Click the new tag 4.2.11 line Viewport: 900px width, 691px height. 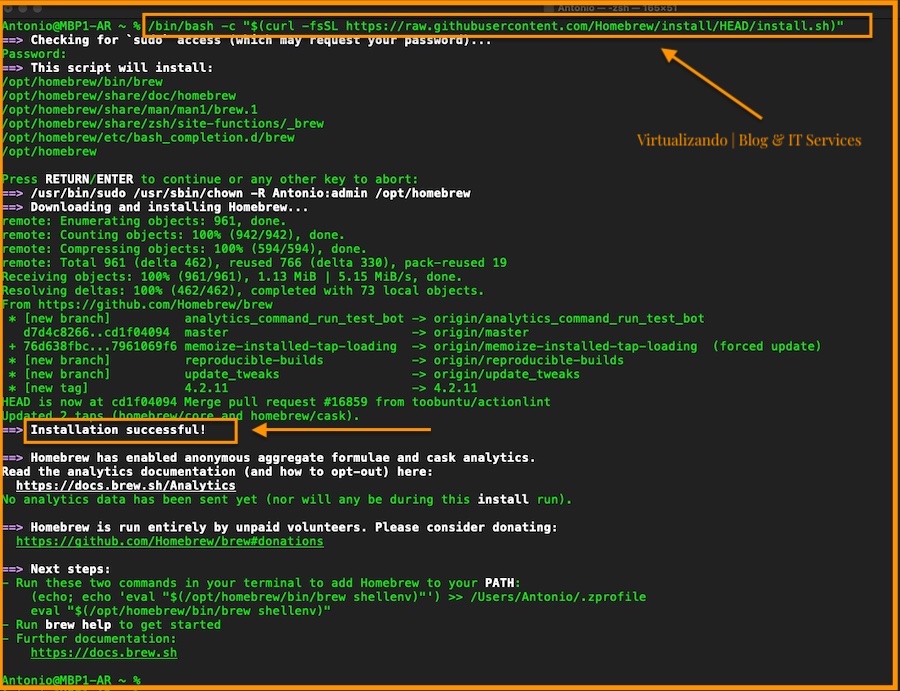(243, 388)
